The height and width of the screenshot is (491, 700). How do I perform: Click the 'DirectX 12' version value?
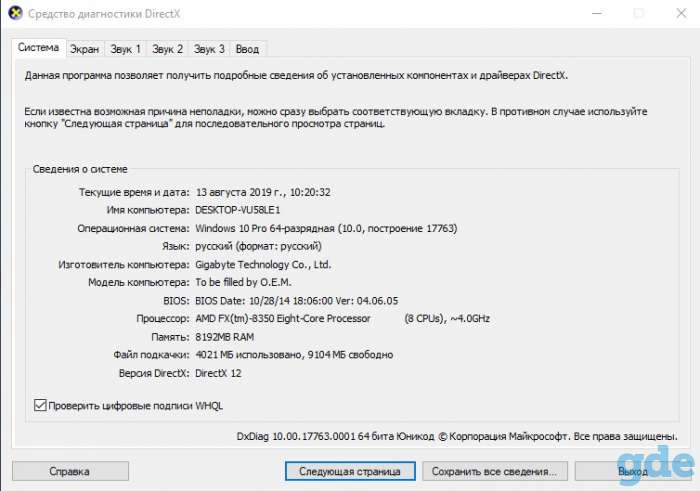click(218, 373)
